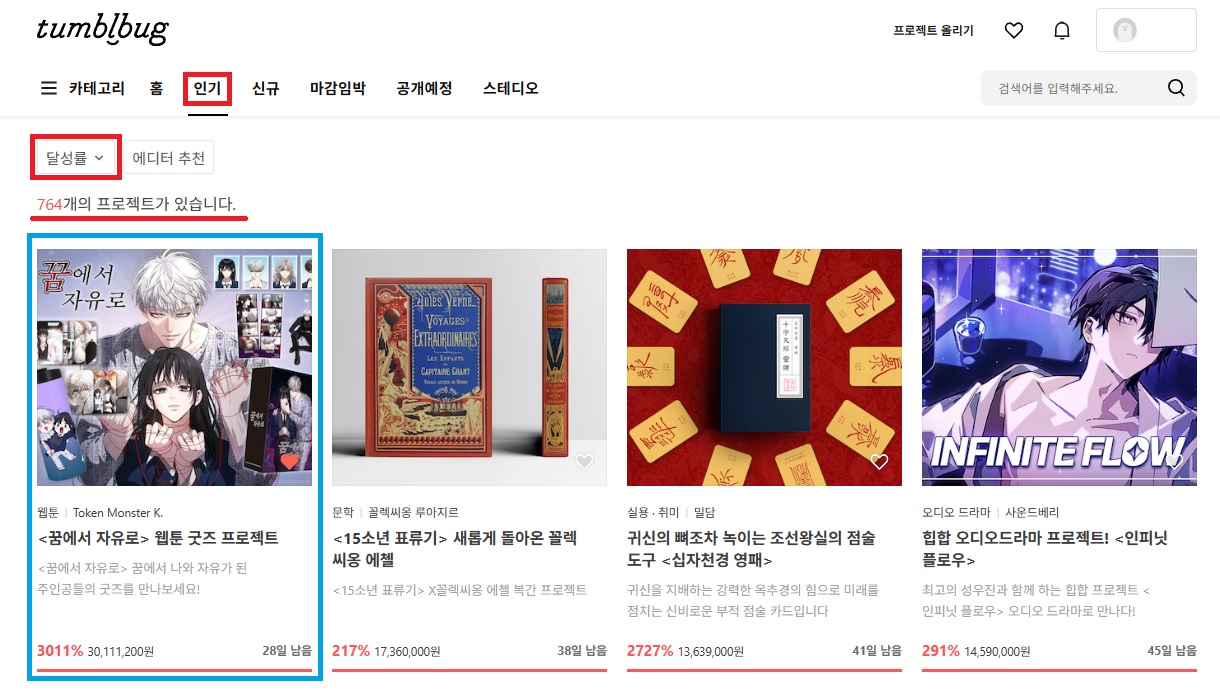This screenshot has height=690, width=1220.
Task: Toggle heart on 15소년 표류기 thumbnail
Action: coord(585,462)
